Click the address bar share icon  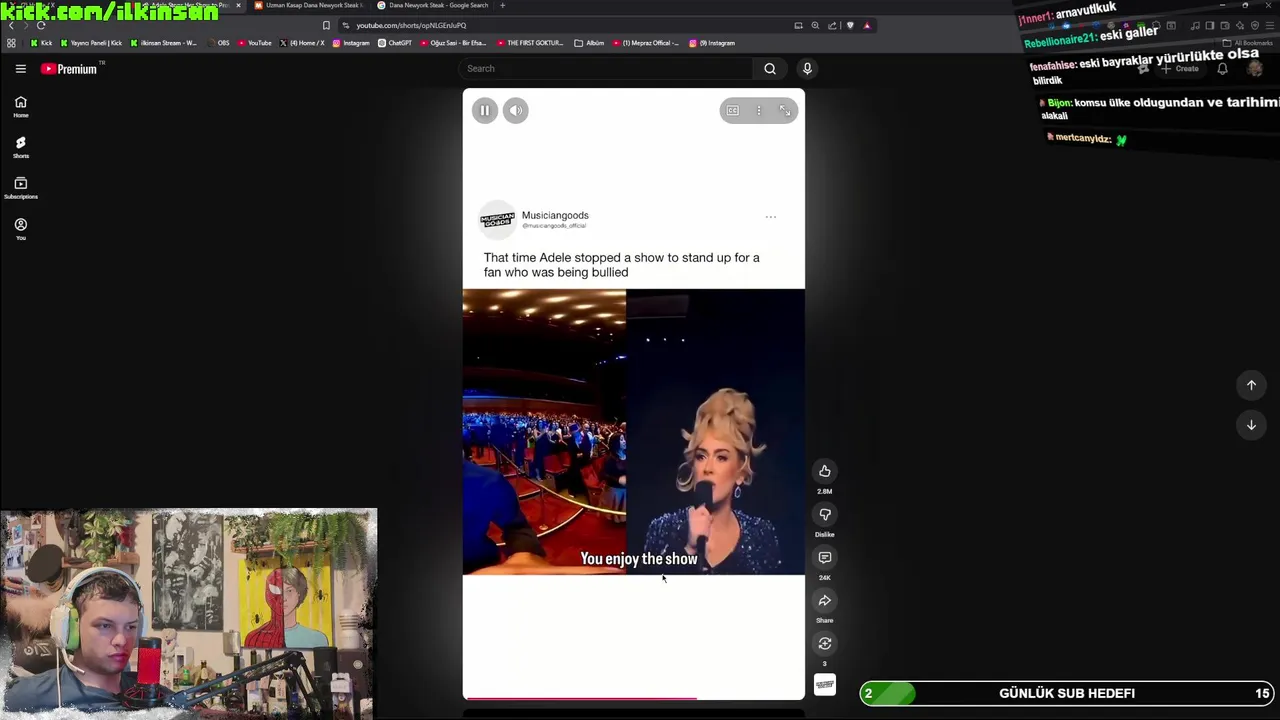pos(832,25)
